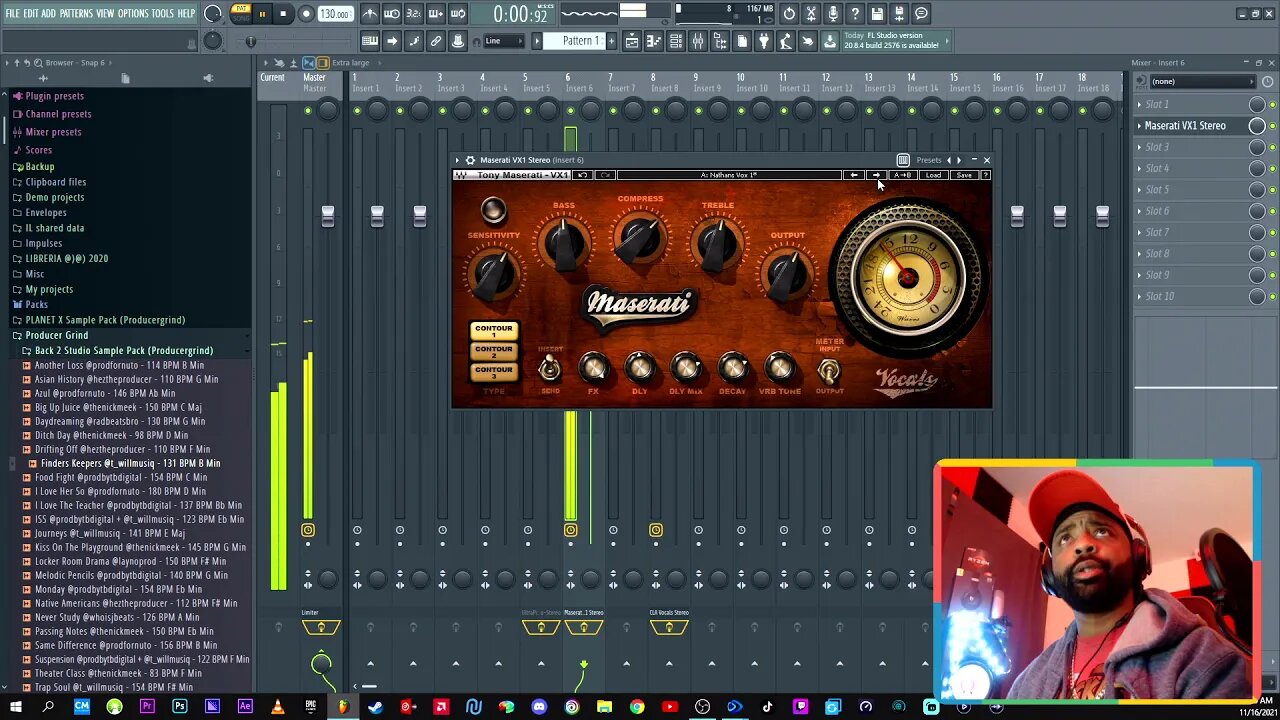
Task: Click the COMPRESS knob
Action: coord(640,238)
